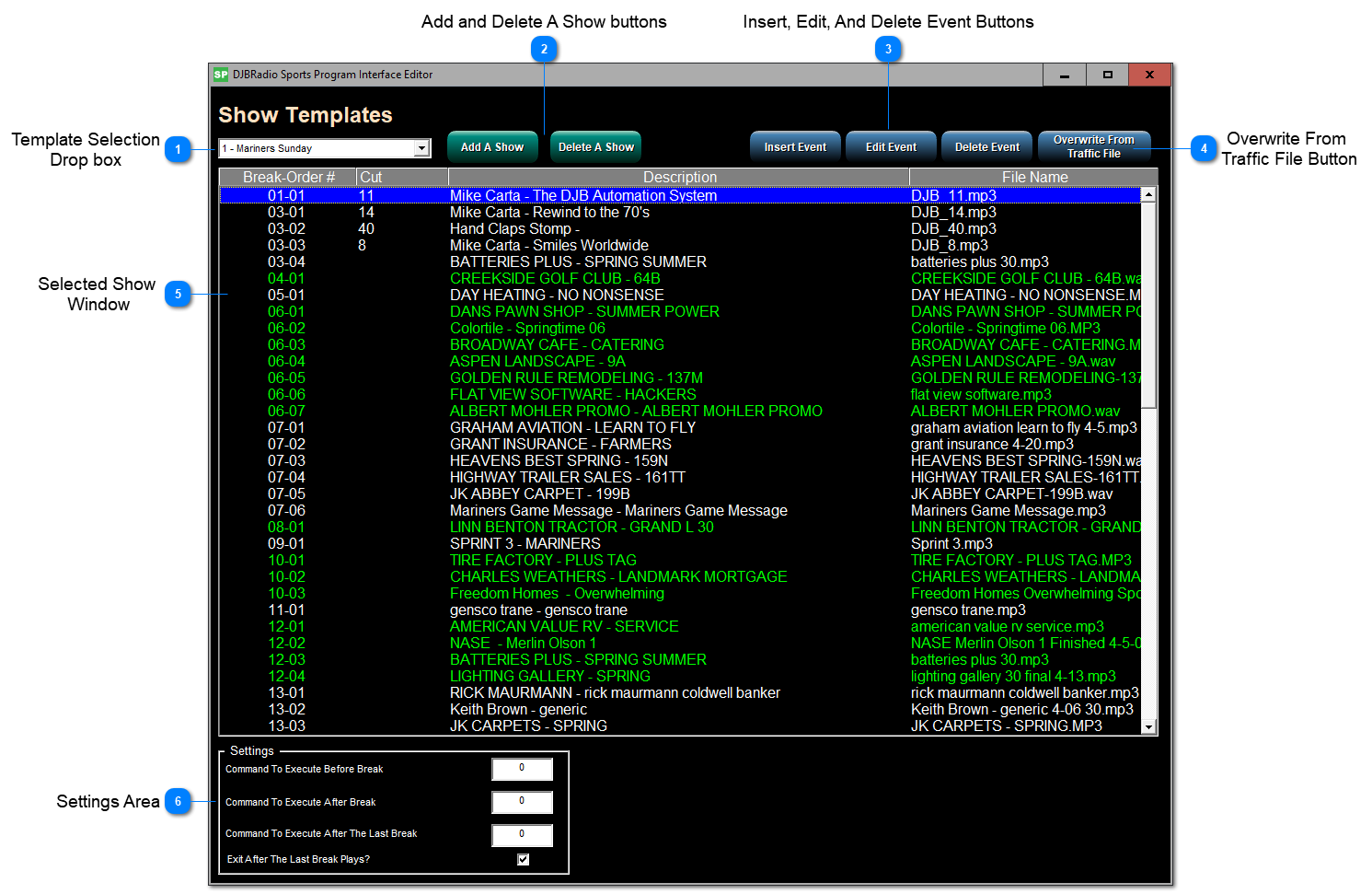The image size is (1372, 894).
Task: Select GRANT INSURANCE - FARMERS row
Action: click(x=681, y=444)
